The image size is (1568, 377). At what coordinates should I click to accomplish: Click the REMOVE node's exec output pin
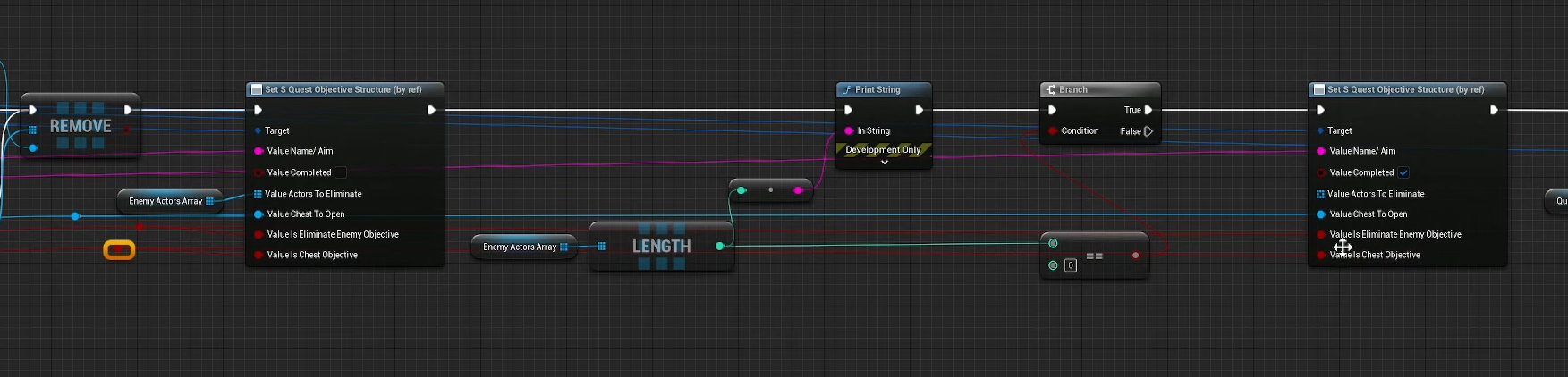[128, 110]
